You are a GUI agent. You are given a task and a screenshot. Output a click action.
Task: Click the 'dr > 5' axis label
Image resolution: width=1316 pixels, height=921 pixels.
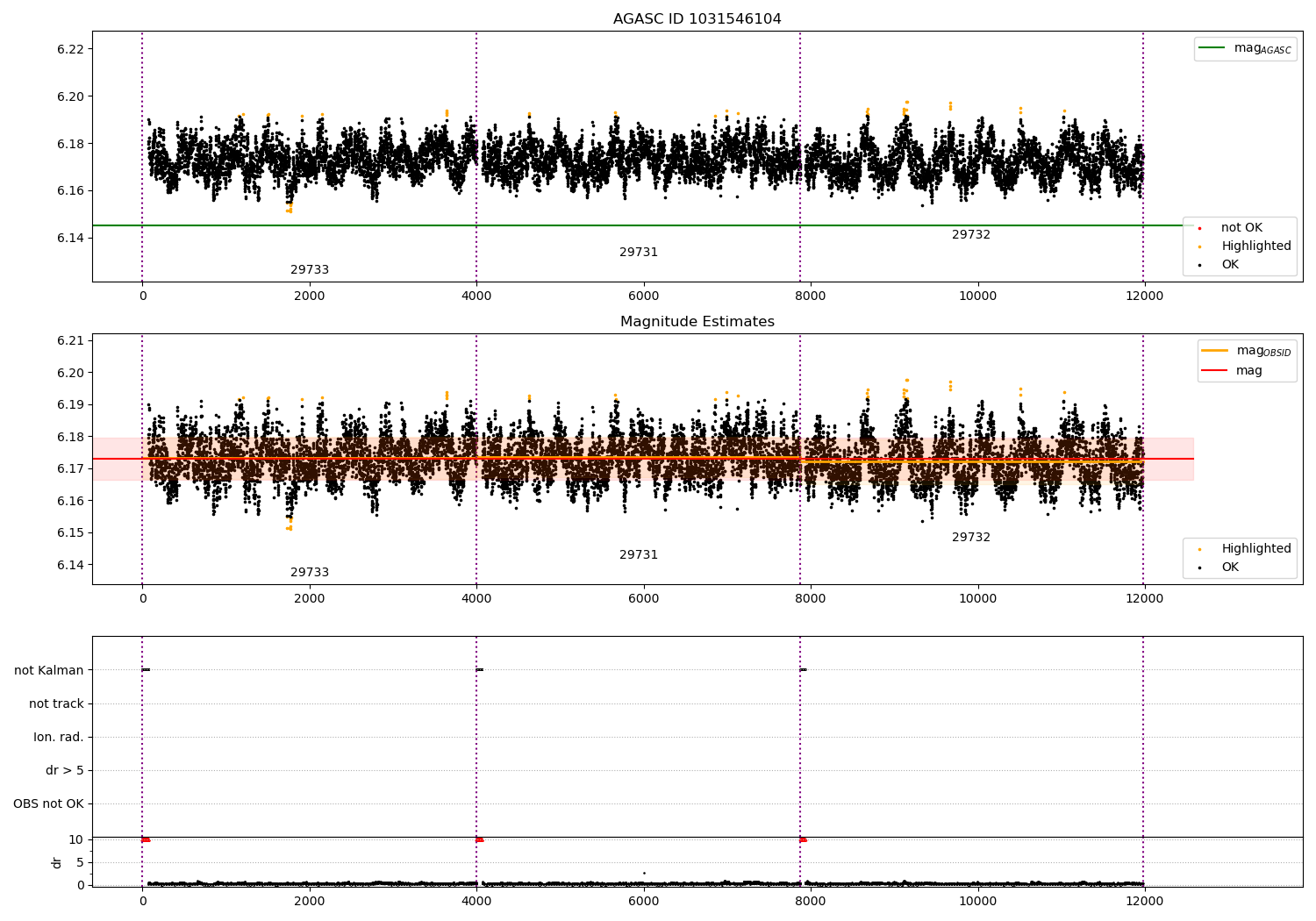tap(65, 771)
